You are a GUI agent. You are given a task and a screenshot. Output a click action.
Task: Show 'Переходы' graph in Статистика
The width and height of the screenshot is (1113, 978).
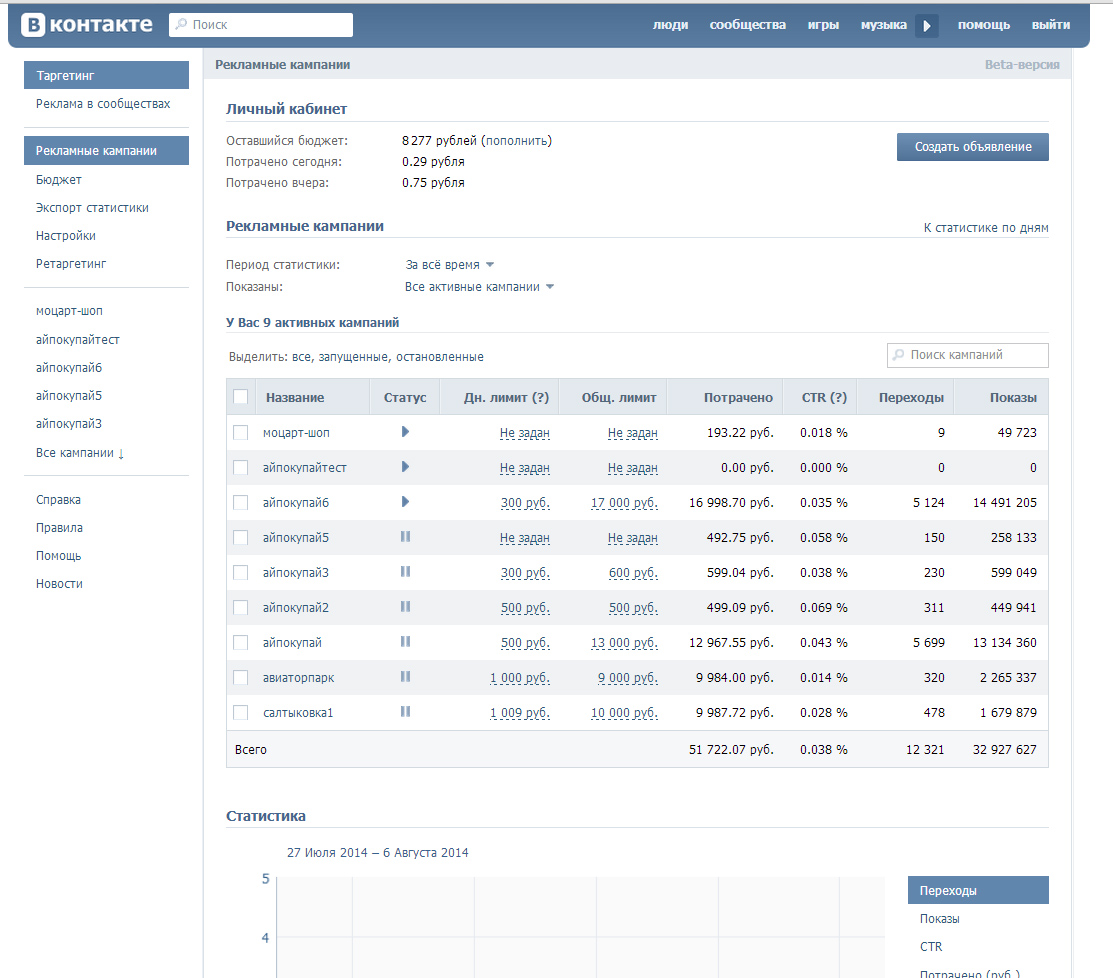(x=978, y=890)
